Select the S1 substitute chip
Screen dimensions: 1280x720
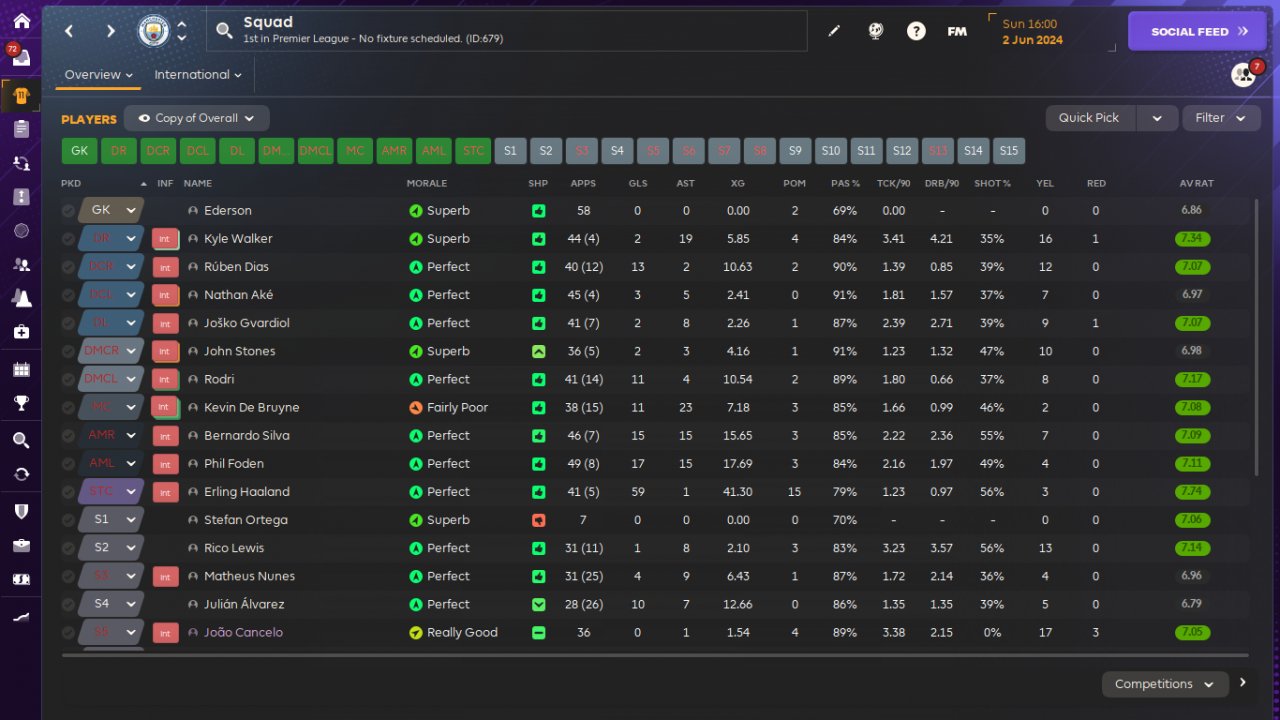[x=510, y=151]
